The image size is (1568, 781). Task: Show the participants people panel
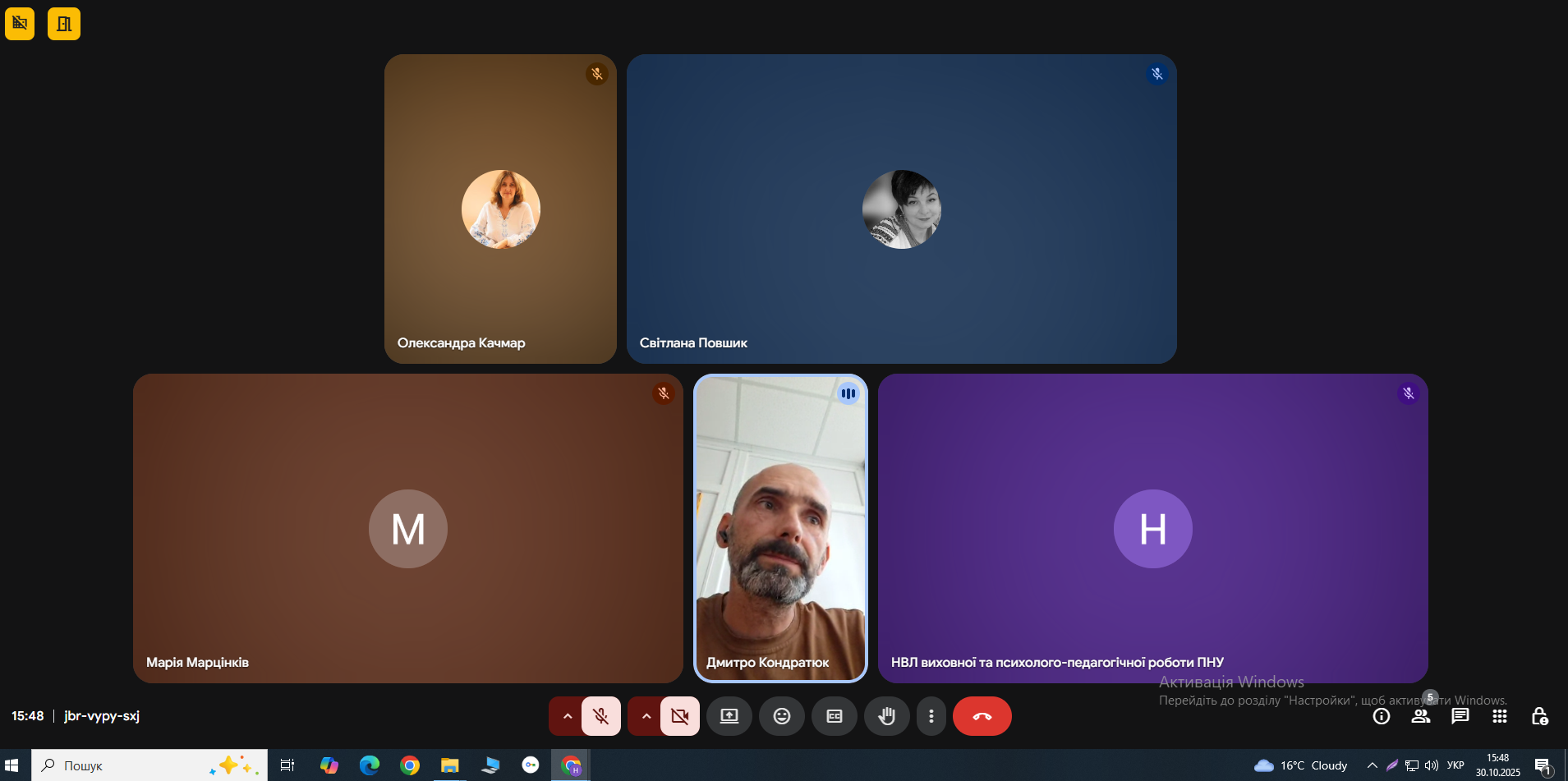[1421, 716]
